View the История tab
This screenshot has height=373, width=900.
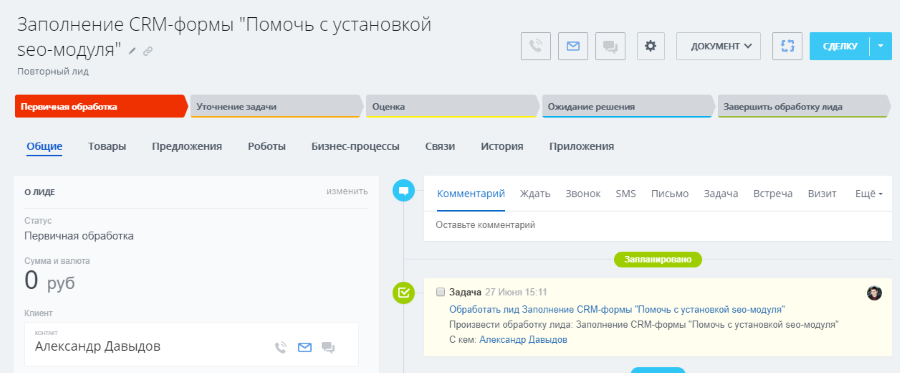502,146
